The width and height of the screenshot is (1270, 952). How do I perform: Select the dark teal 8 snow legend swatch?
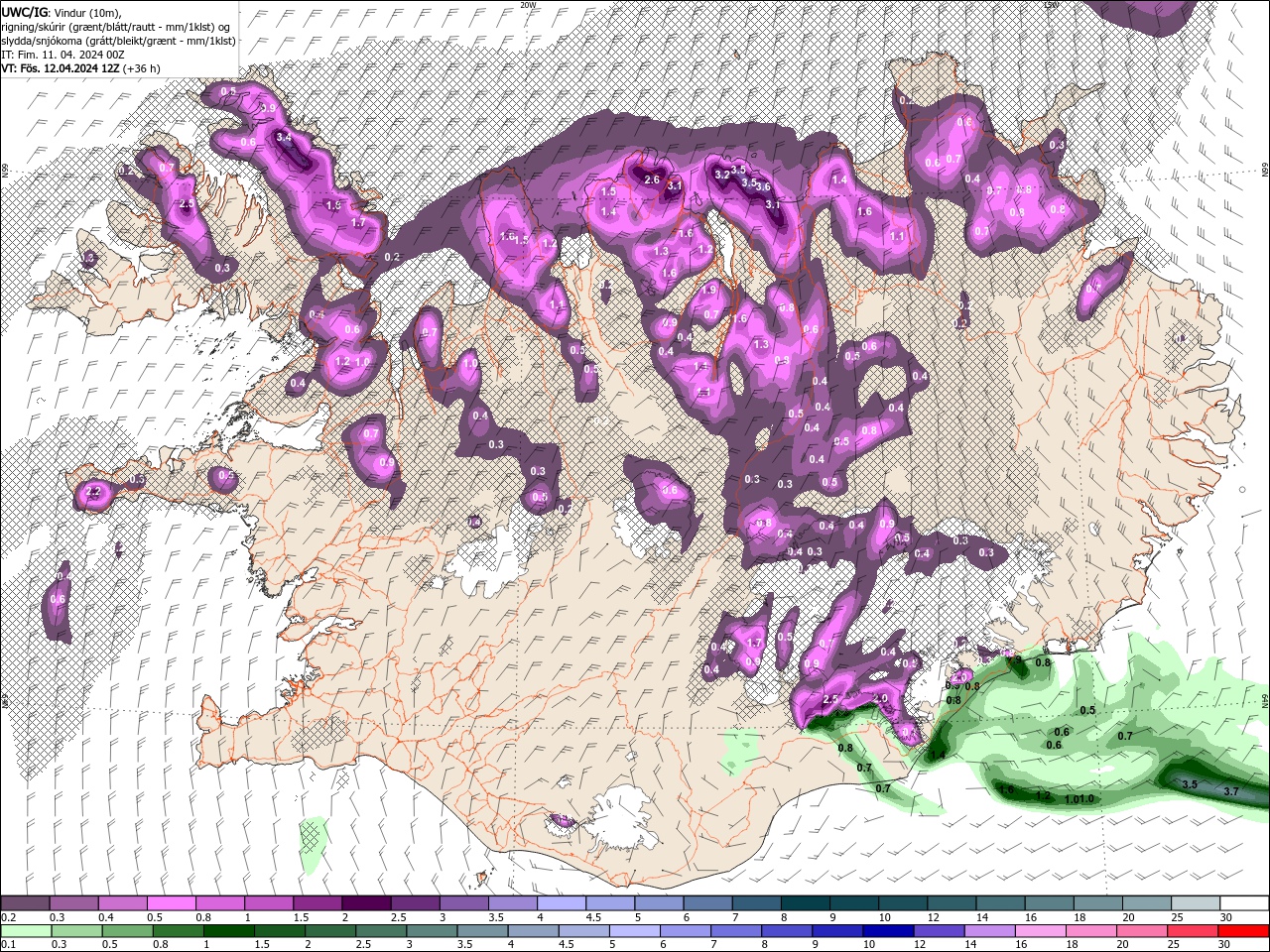tap(804, 903)
